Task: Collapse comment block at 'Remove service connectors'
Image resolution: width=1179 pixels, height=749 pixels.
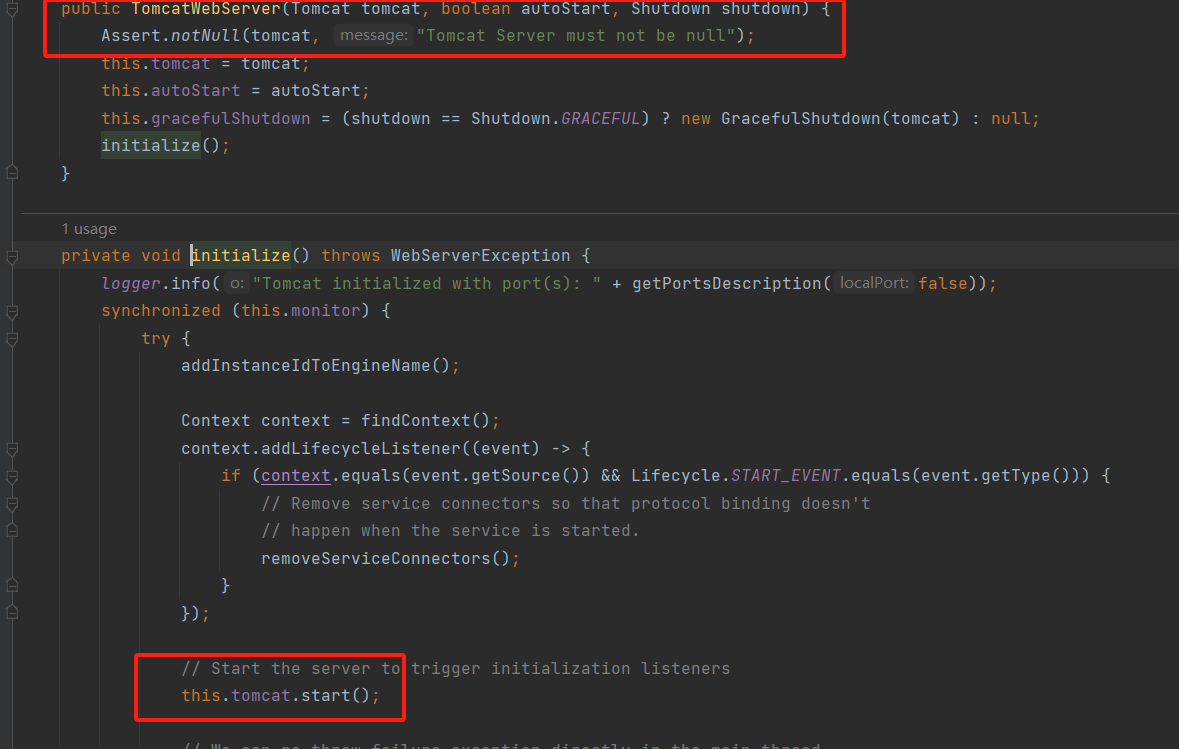Action: pyautogui.click(x=12, y=504)
